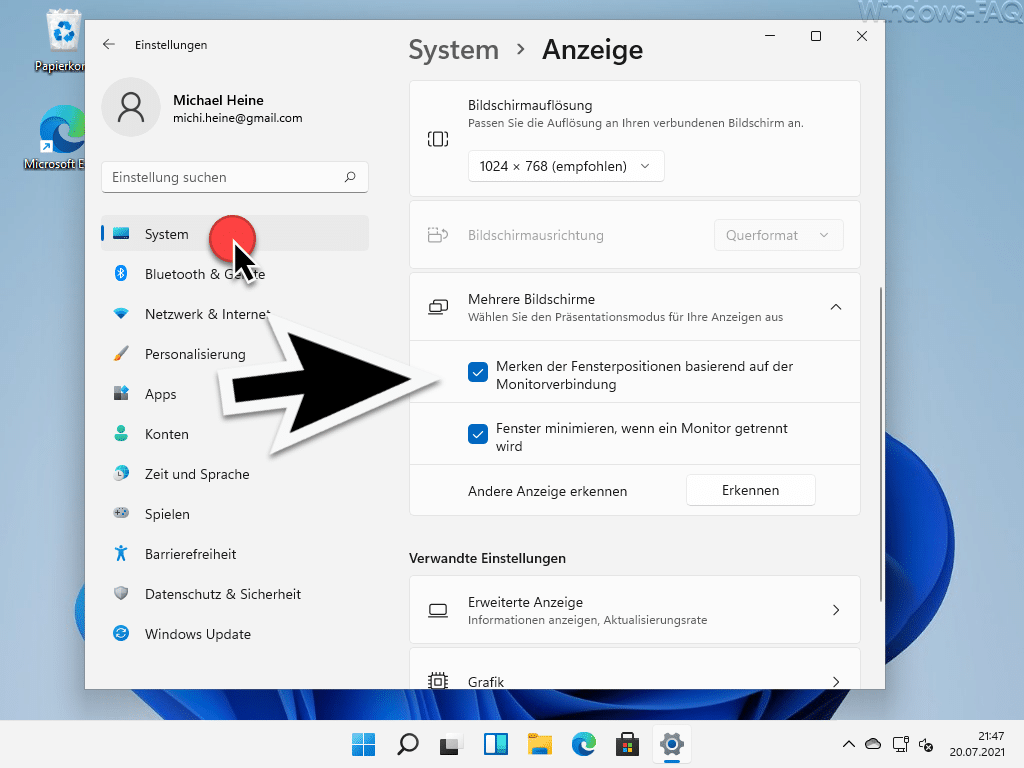
Task: Click the Grafik chip icon
Action: pos(438,681)
